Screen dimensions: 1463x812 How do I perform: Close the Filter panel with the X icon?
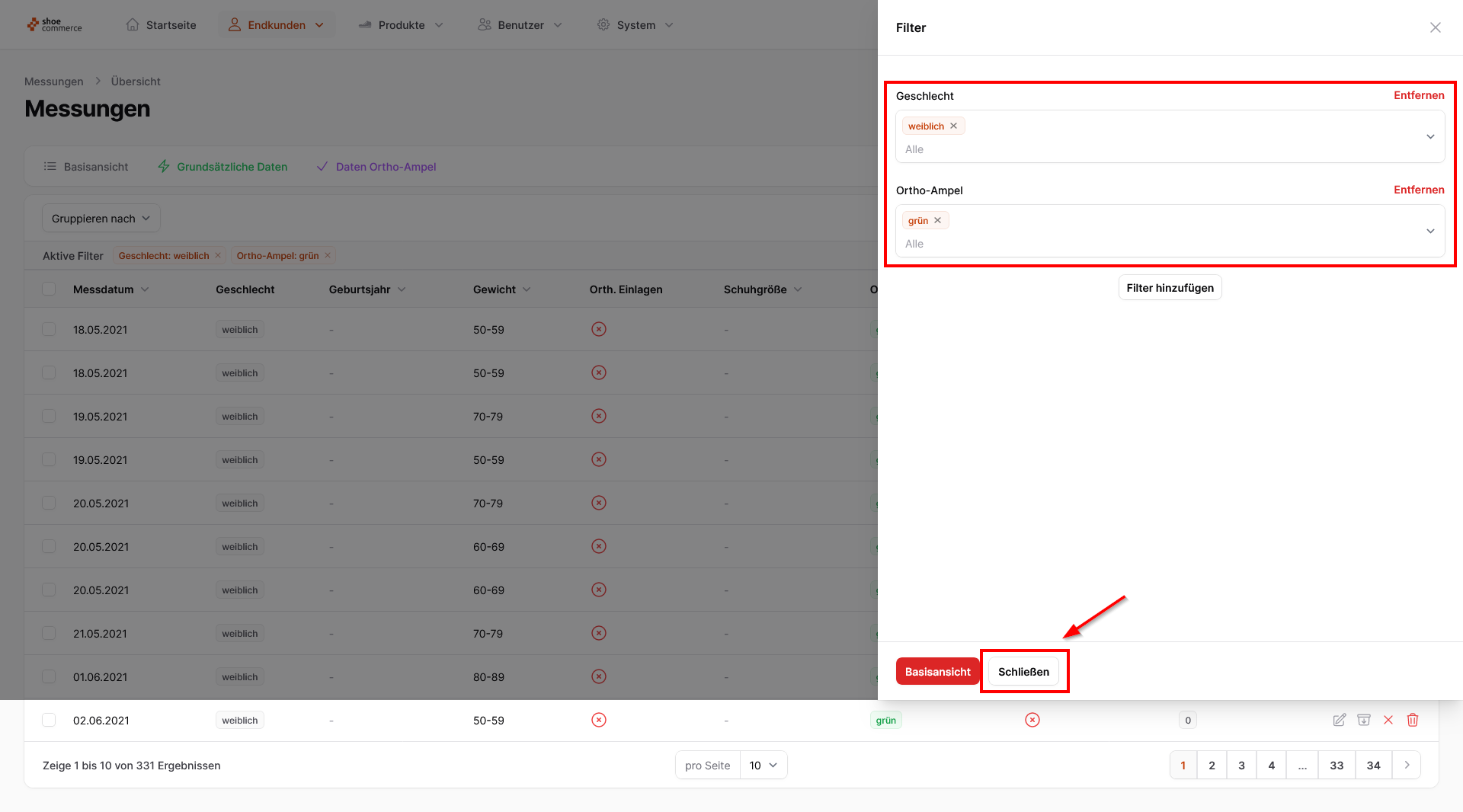(1435, 27)
